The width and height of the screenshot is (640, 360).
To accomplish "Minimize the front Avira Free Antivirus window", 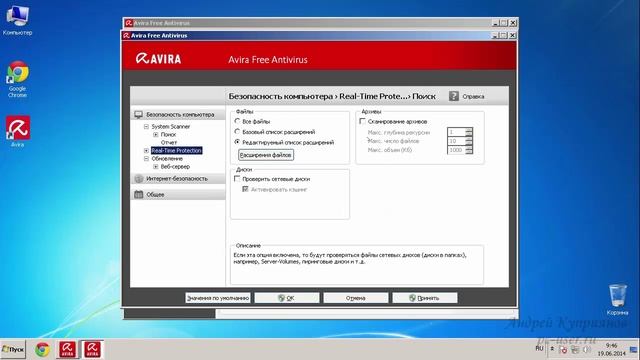I will (496, 36).
